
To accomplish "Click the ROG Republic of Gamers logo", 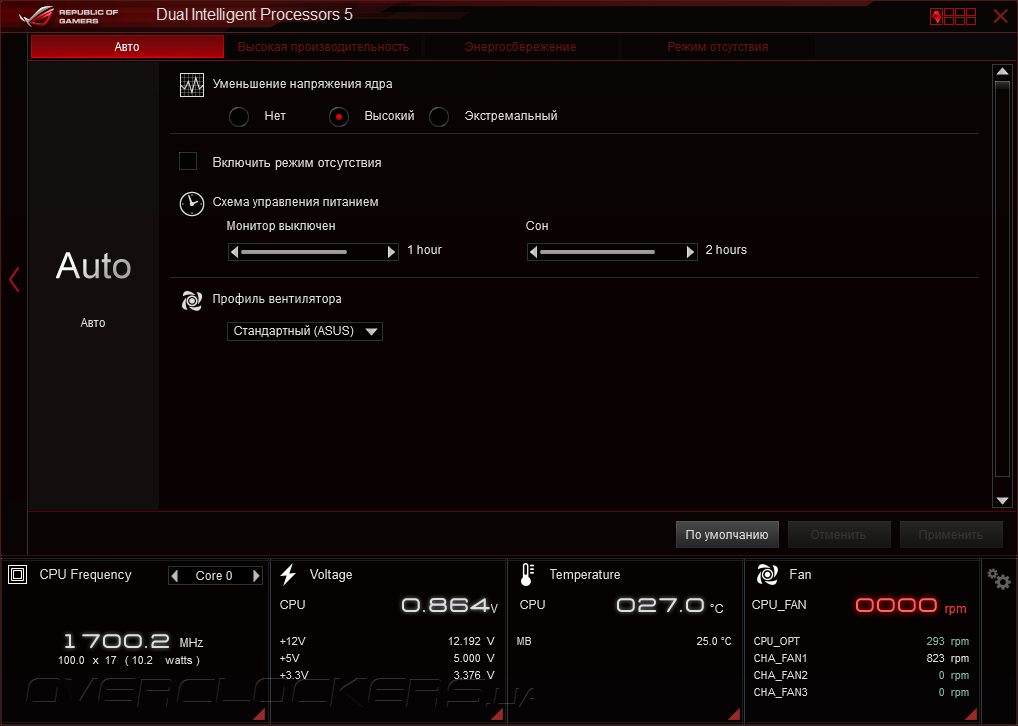I will point(68,16).
